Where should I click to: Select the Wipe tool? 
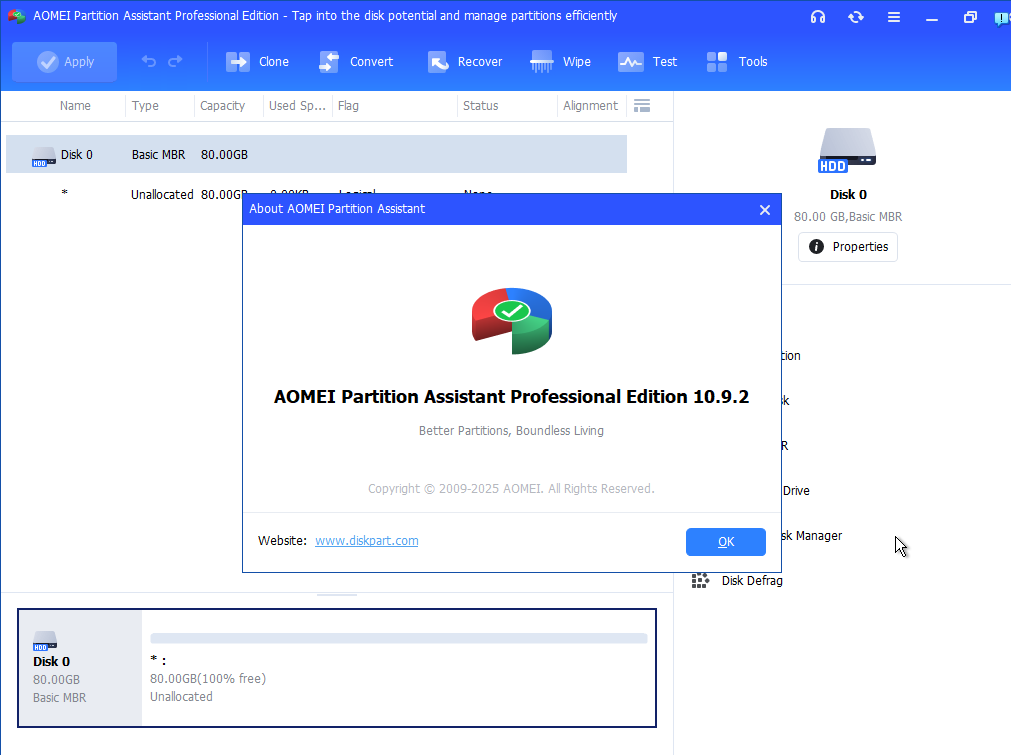(561, 62)
